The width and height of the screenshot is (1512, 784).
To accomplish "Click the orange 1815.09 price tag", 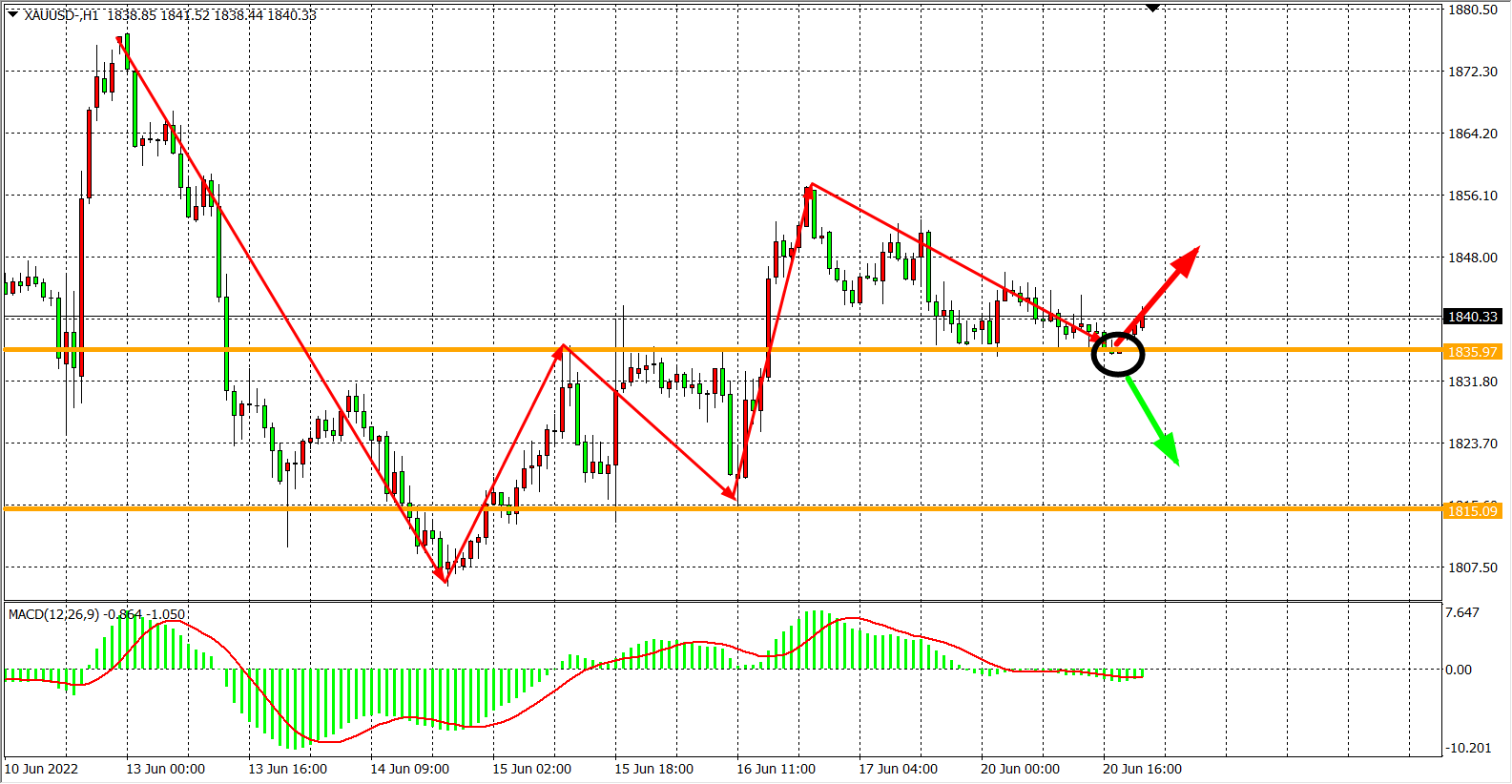I will click(1473, 511).
